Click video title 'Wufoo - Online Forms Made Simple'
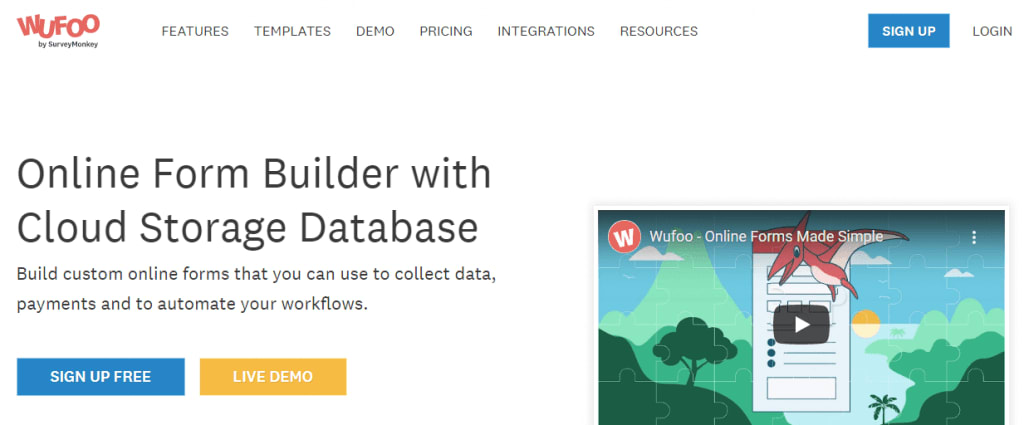 (x=766, y=237)
